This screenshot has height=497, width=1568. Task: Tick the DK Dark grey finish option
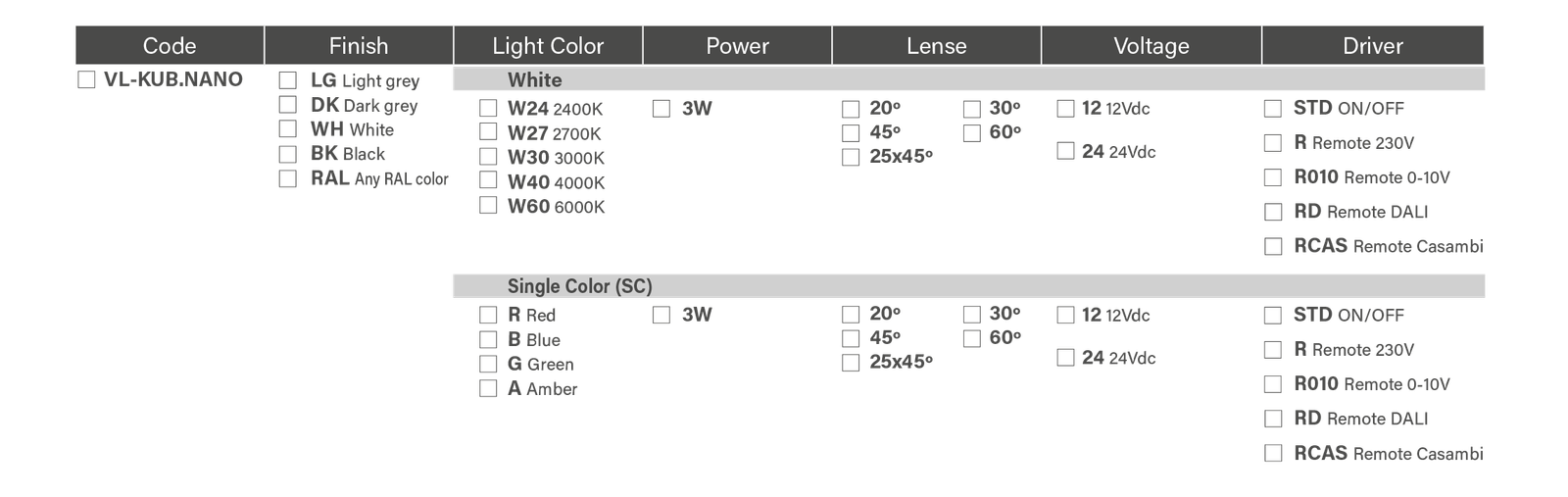point(287,105)
